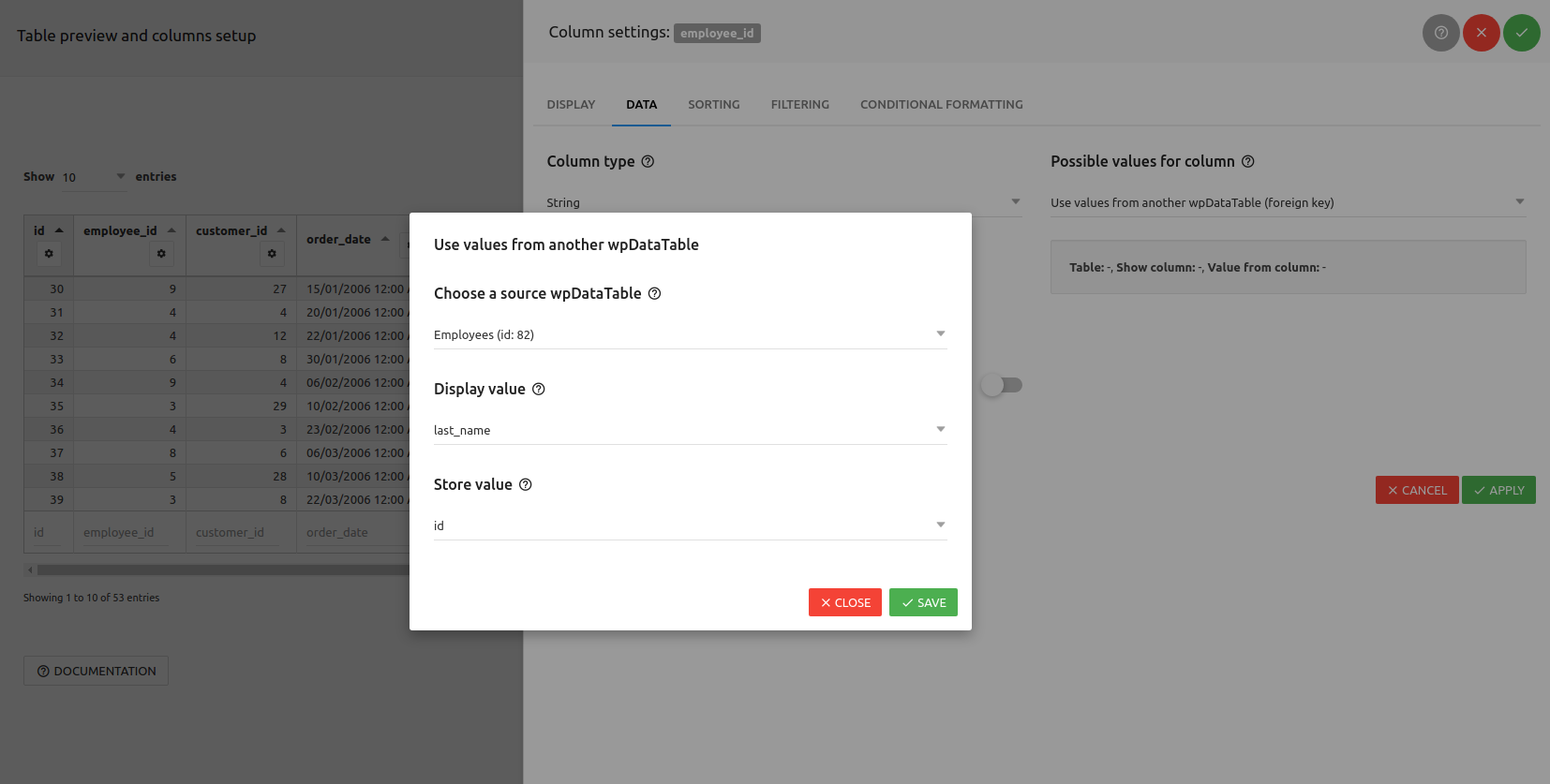Open Store value dropdown showing id
This screenshot has width=1550, height=784.
coord(690,525)
